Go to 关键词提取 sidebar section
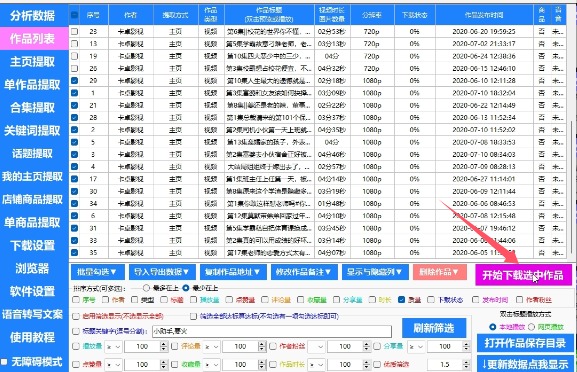Screen dimensions: 577x372 (32, 131)
